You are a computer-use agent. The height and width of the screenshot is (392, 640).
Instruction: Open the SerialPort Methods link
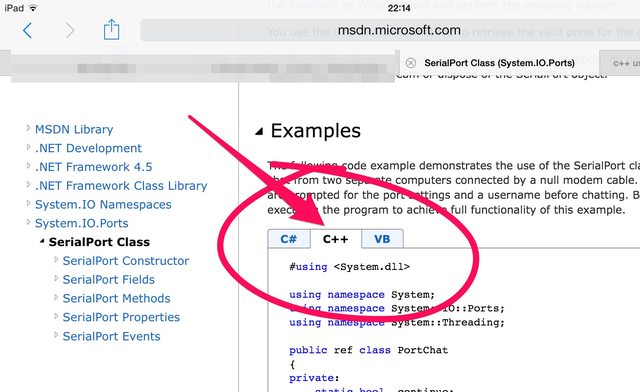(x=116, y=298)
